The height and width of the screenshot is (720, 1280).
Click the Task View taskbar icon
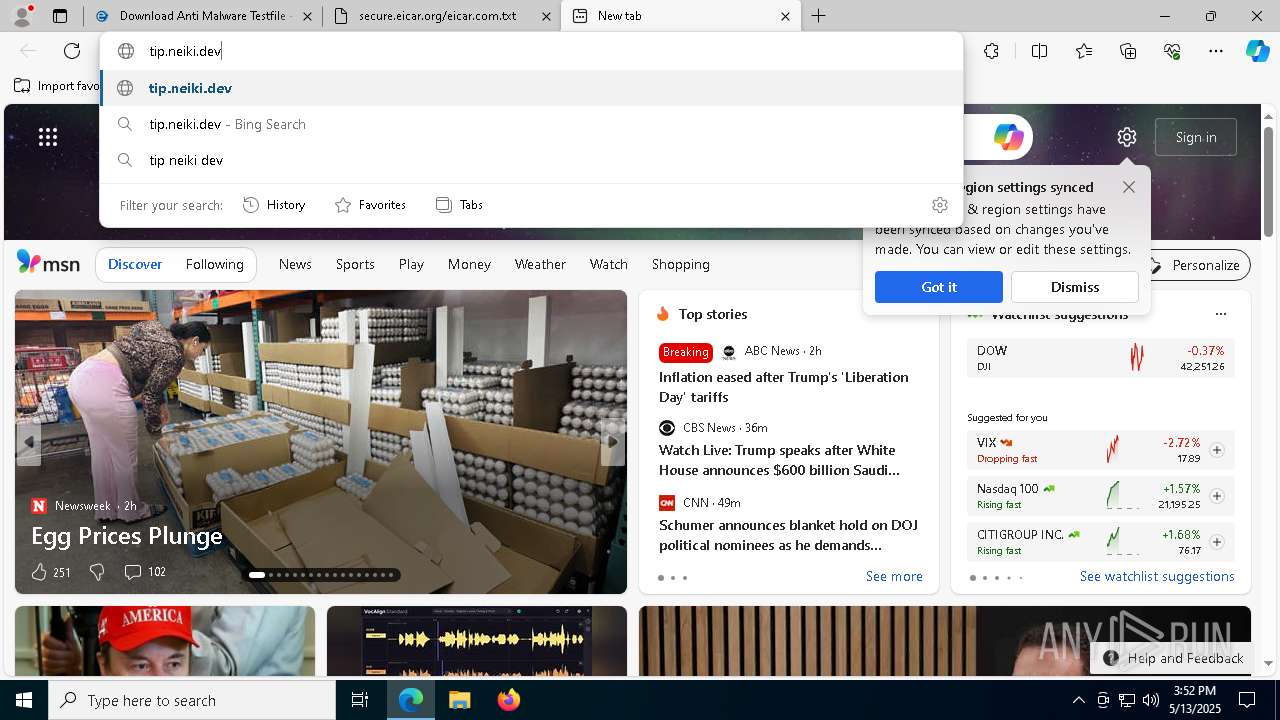[360, 700]
